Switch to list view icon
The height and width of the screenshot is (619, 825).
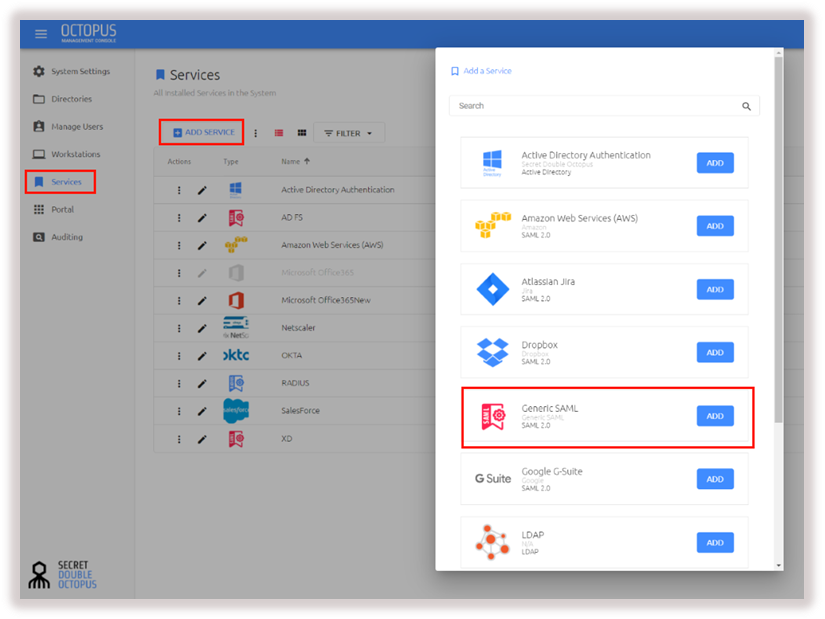(279, 133)
